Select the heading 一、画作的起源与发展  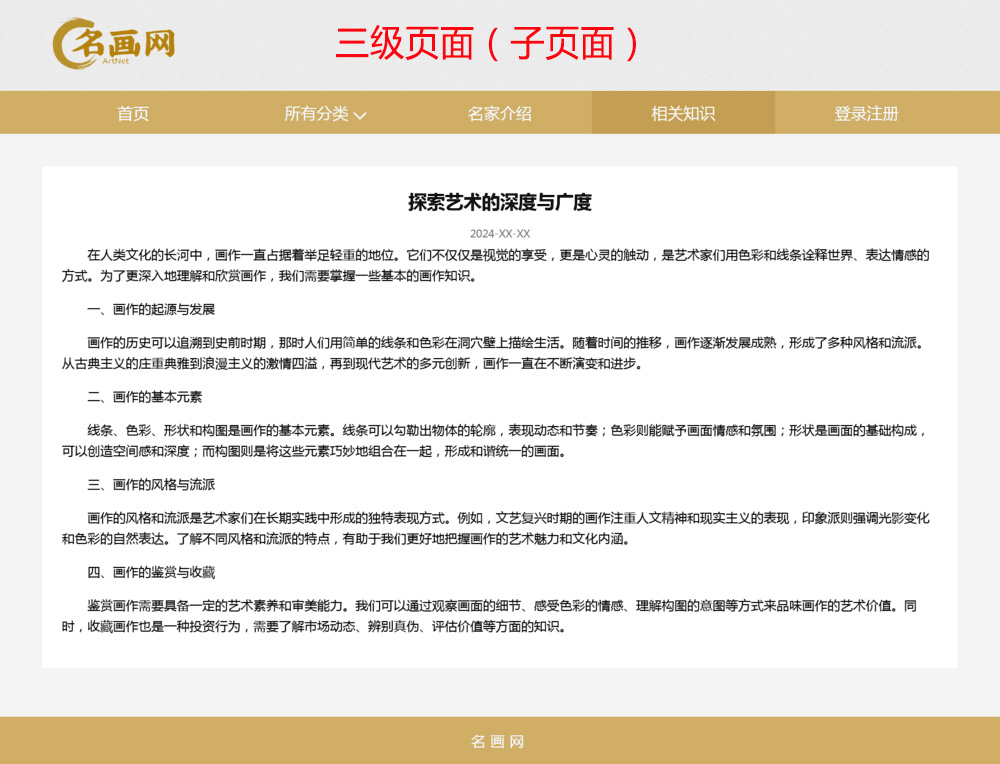point(151,309)
